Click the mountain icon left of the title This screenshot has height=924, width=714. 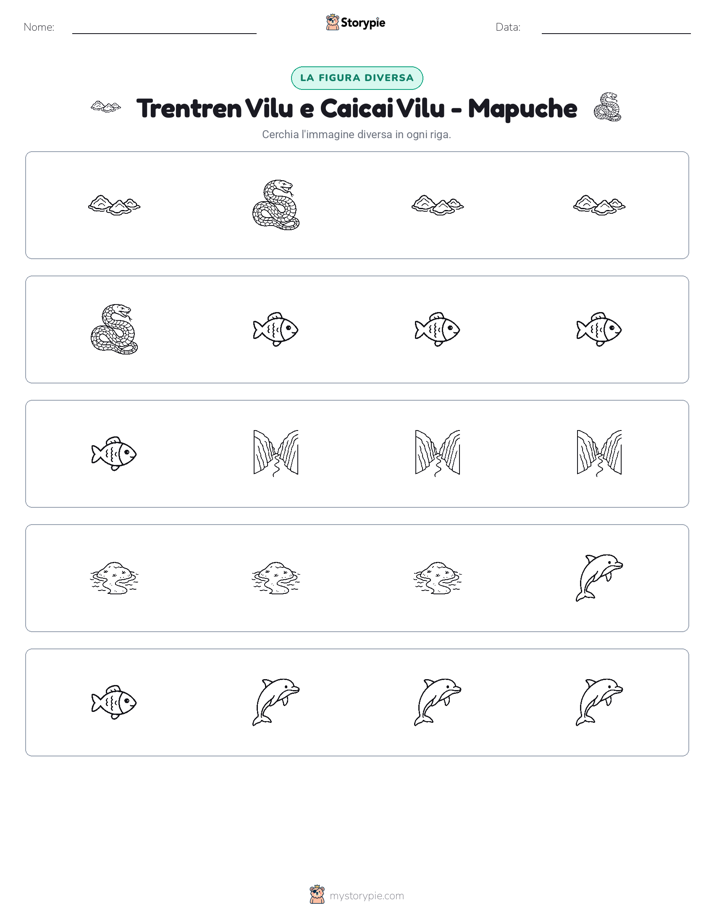(106, 107)
